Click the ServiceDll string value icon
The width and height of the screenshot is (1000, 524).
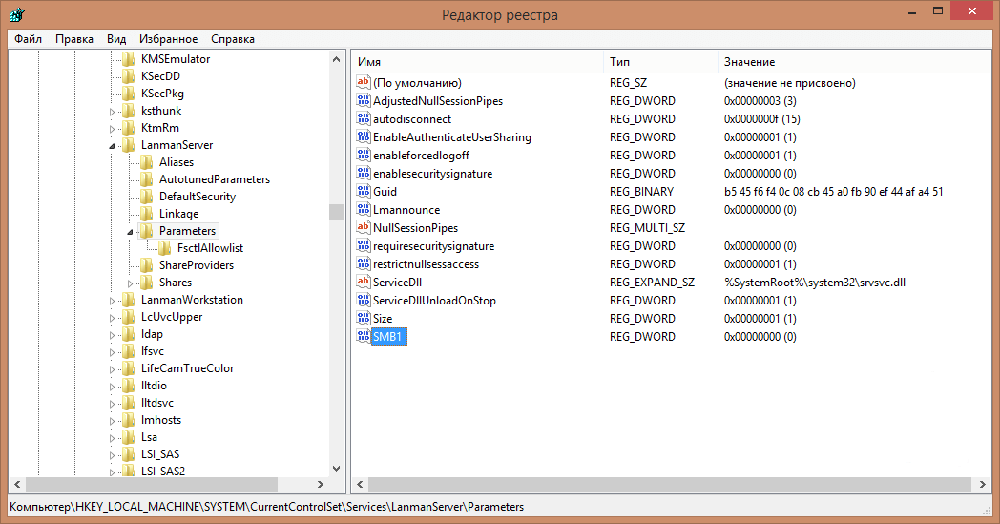(x=363, y=282)
